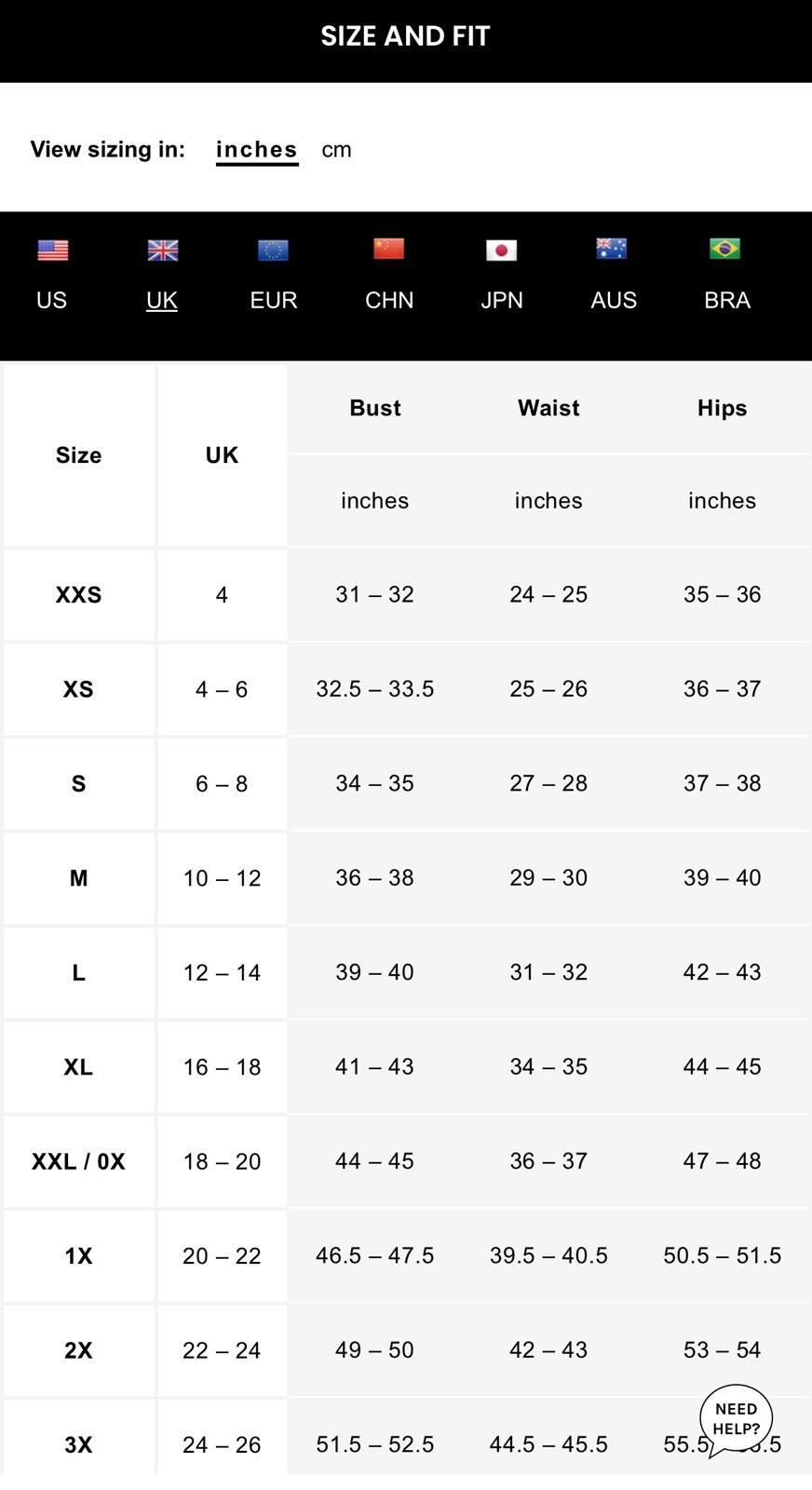Select inches as sizing unit
The height and width of the screenshot is (1490, 812).
click(x=257, y=150)
